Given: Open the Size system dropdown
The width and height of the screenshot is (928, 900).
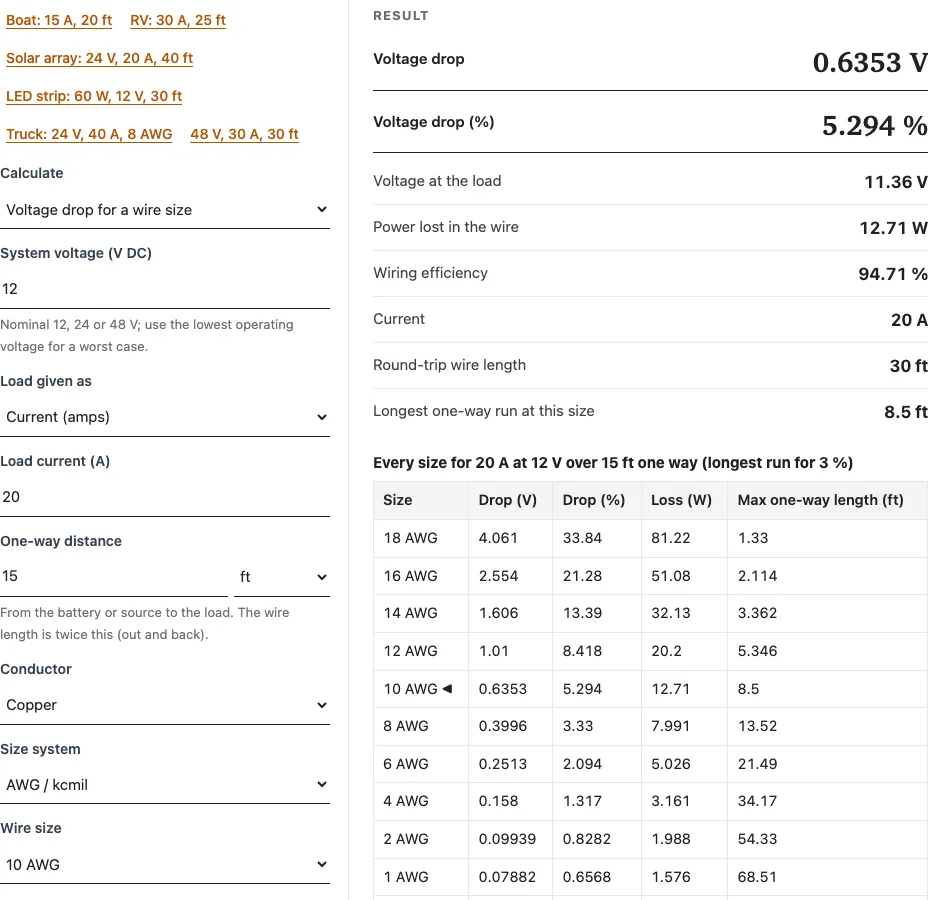Looking at the screenshot, I should (165, 785).
